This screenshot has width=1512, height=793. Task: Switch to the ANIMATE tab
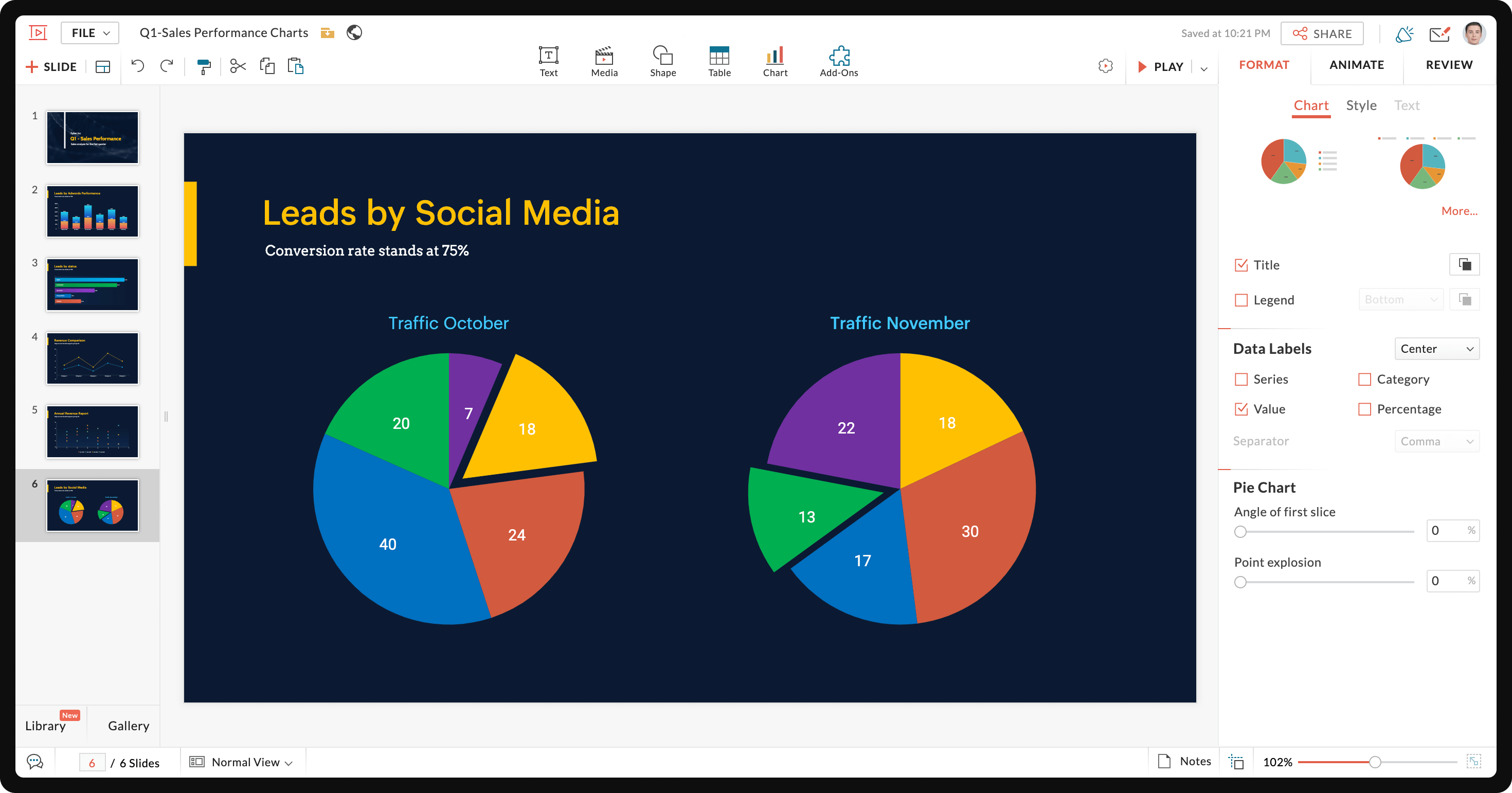pyautogui.click(x=1357, y=65)
